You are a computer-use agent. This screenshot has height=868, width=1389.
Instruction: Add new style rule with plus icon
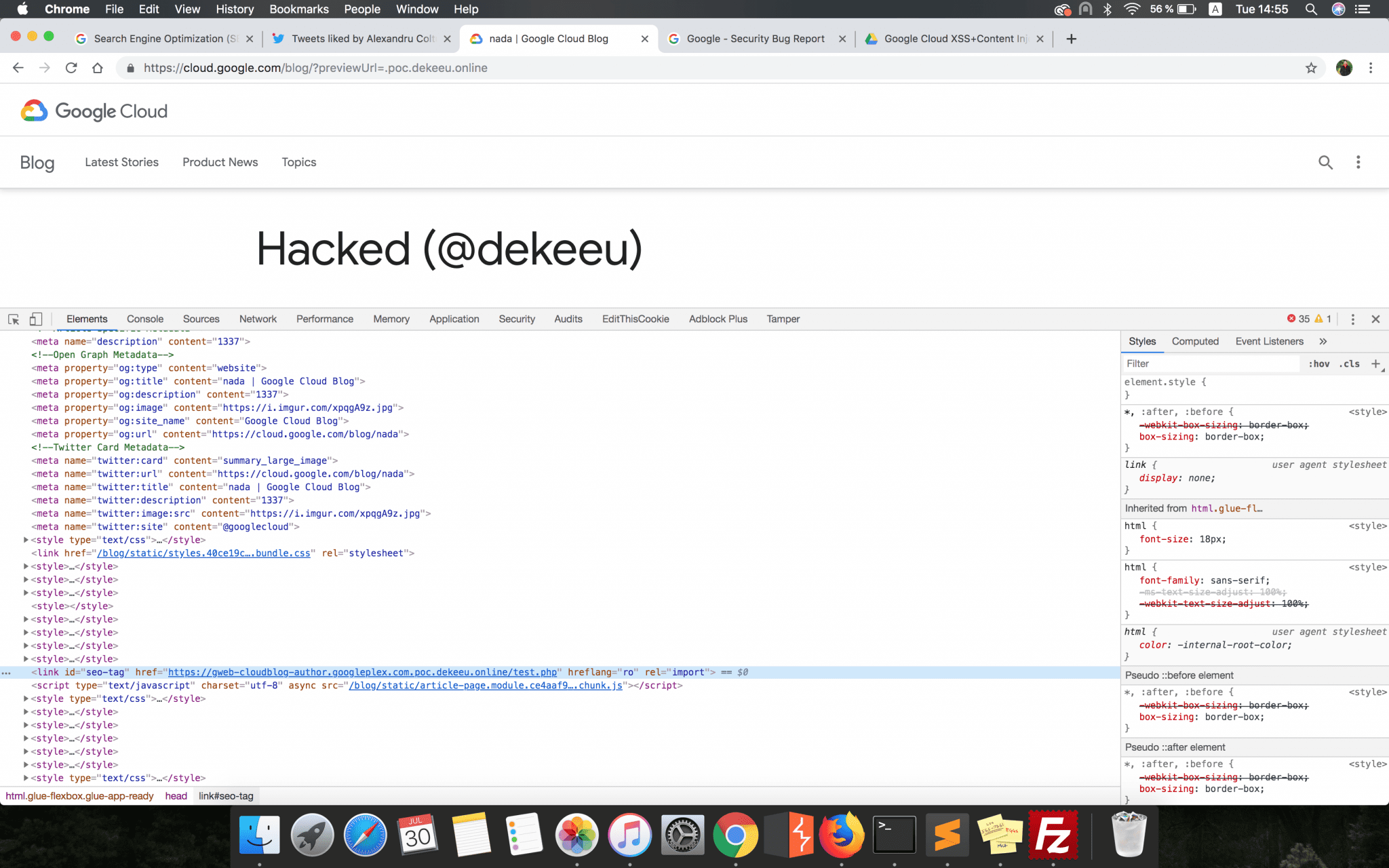click(x=1376, y=363)
